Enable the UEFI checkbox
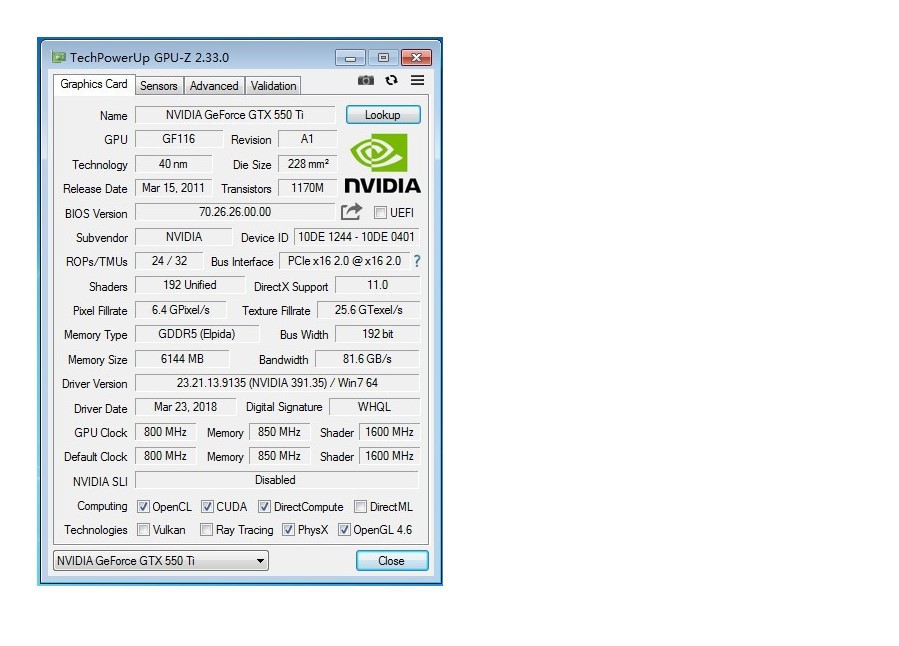The image size is (899, 646). coord(381,212)
